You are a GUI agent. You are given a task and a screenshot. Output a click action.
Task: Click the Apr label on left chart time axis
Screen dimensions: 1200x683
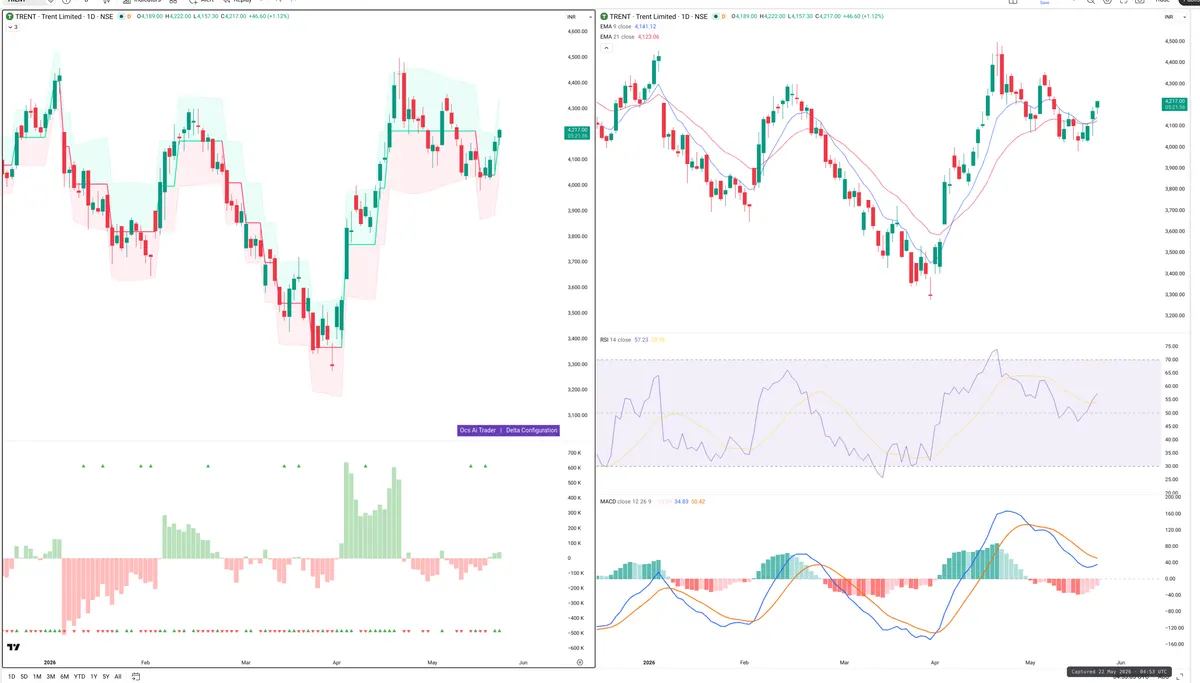(337, 662)
